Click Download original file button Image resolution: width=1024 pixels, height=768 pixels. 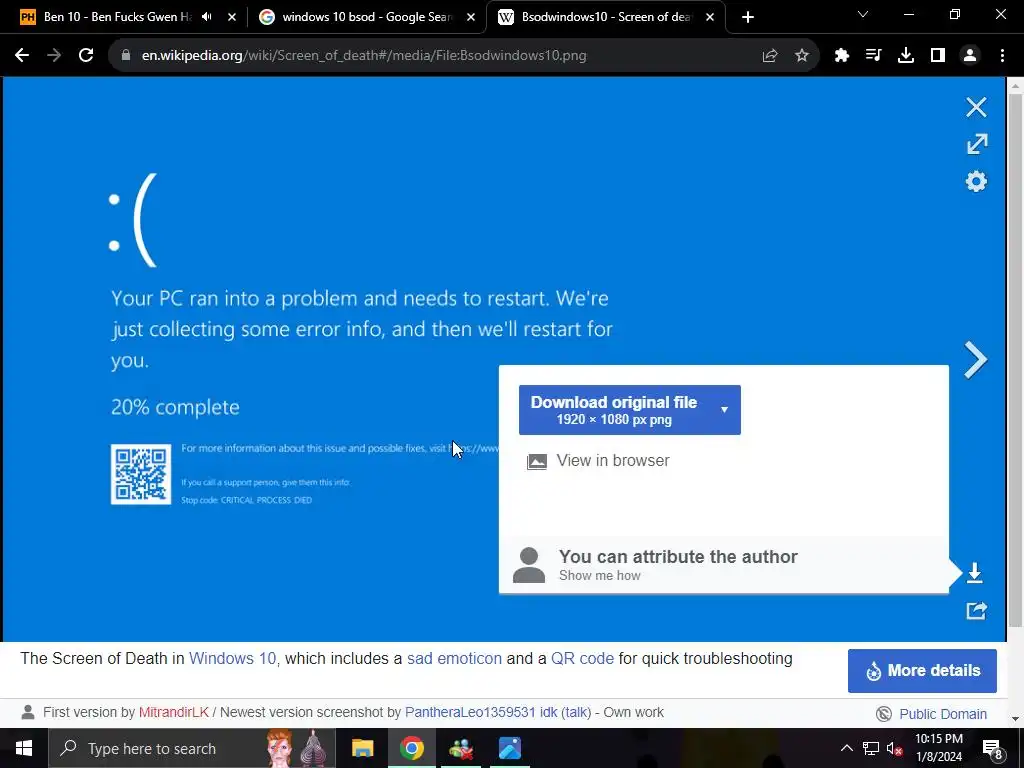pyautogui.click(x=614, y=409)
